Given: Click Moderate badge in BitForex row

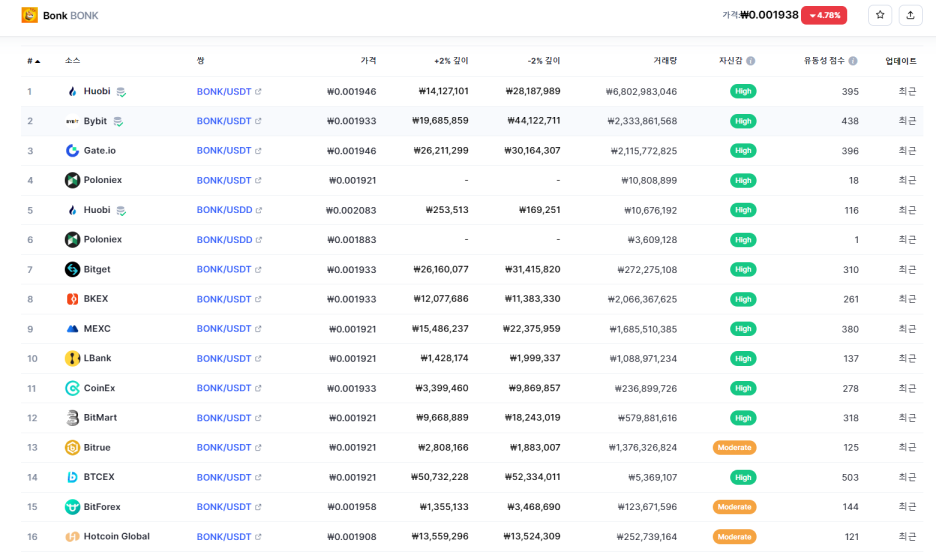Looking at the screenshot, I should pyautogui.click(x=734, y=507).
